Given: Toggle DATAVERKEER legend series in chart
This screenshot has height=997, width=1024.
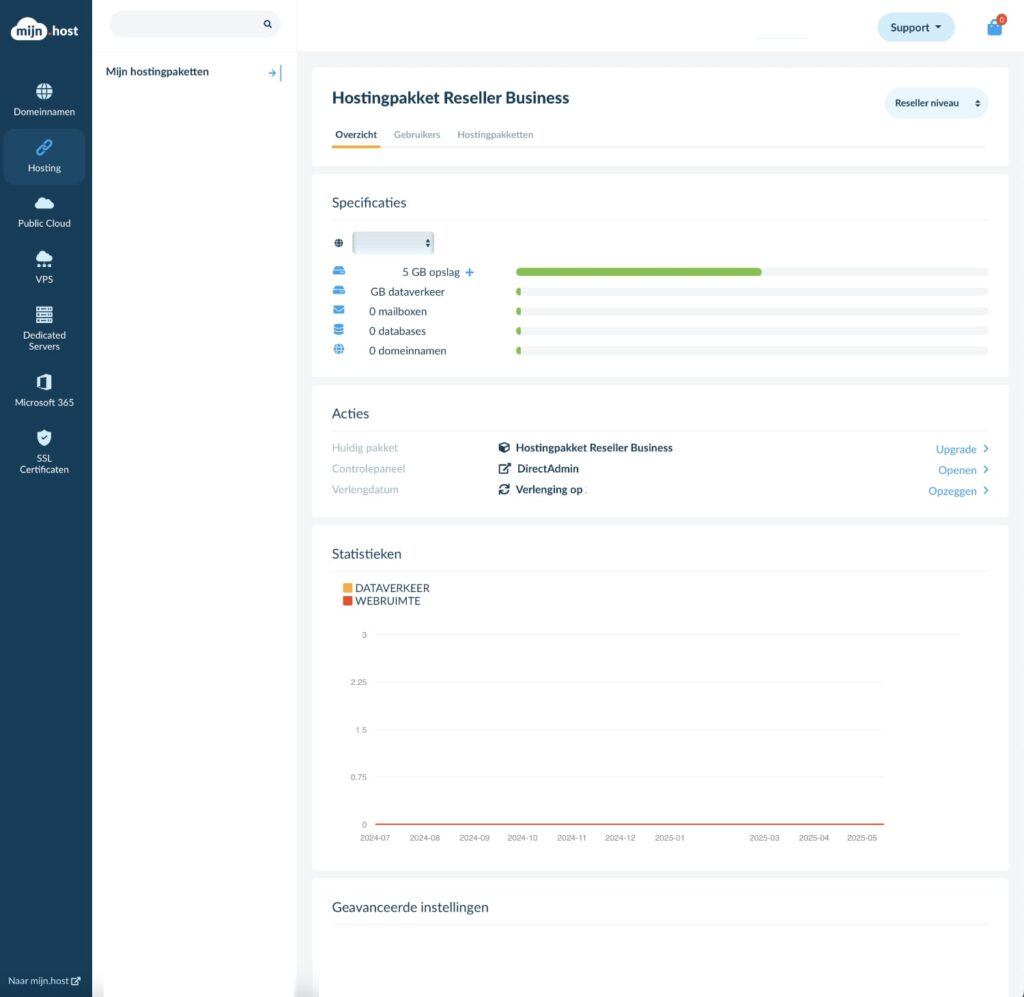Looking at the screenshot, I should (347, 588).
